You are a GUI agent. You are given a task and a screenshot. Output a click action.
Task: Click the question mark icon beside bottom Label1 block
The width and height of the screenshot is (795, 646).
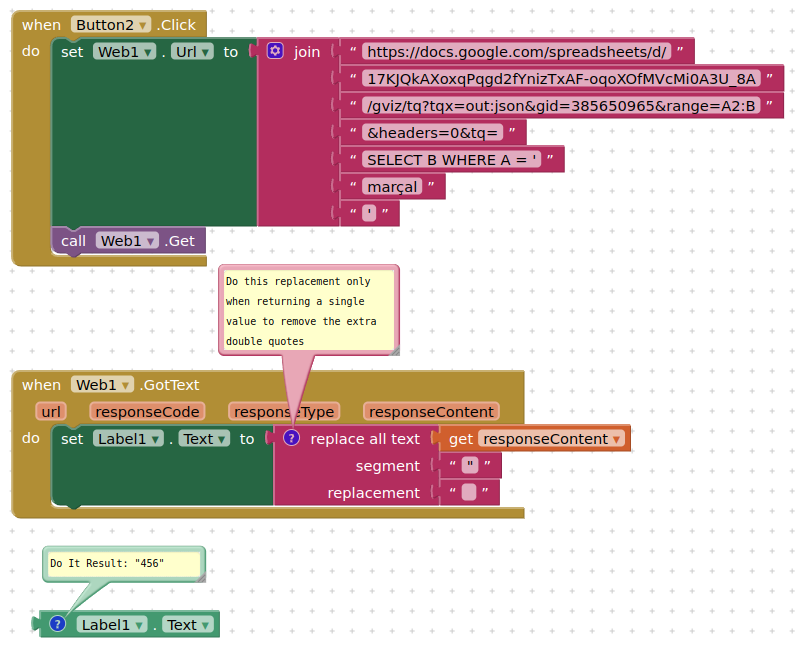(x=58, y=624)
